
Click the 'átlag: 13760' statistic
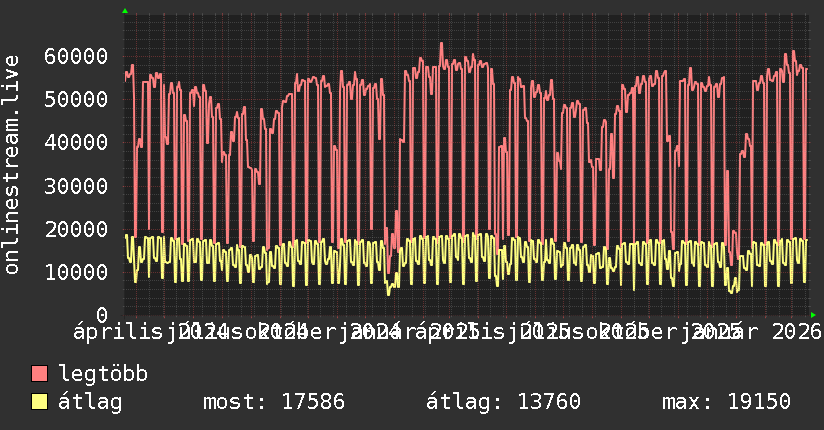(503, 402)
